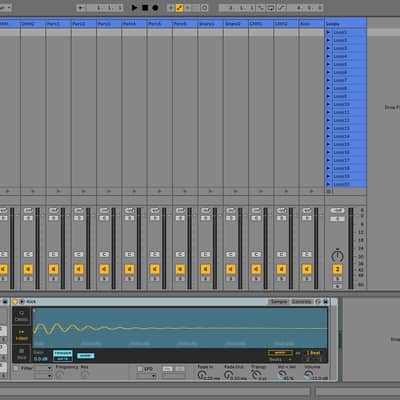This screenshot has width=400, height=400.
Task: Collapse the Kick device with fold arrow
Action: coord(22,302)
